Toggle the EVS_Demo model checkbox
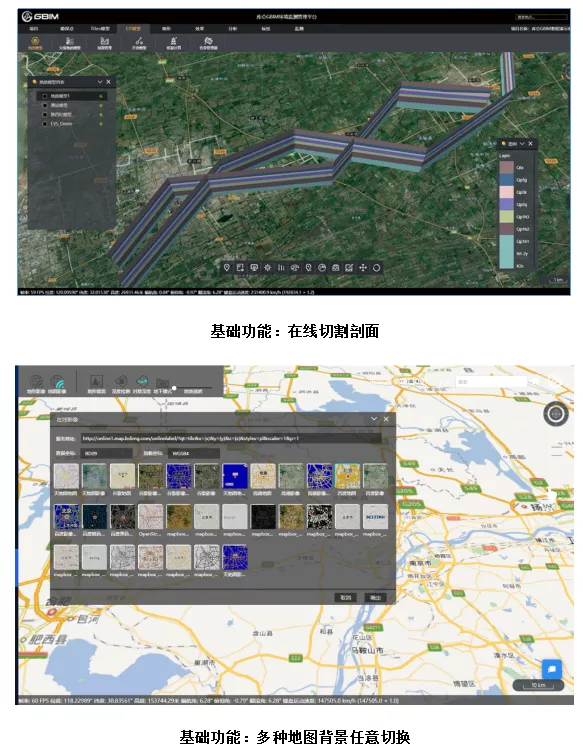Viewport: 583px width, 751px height. [45, 124]
